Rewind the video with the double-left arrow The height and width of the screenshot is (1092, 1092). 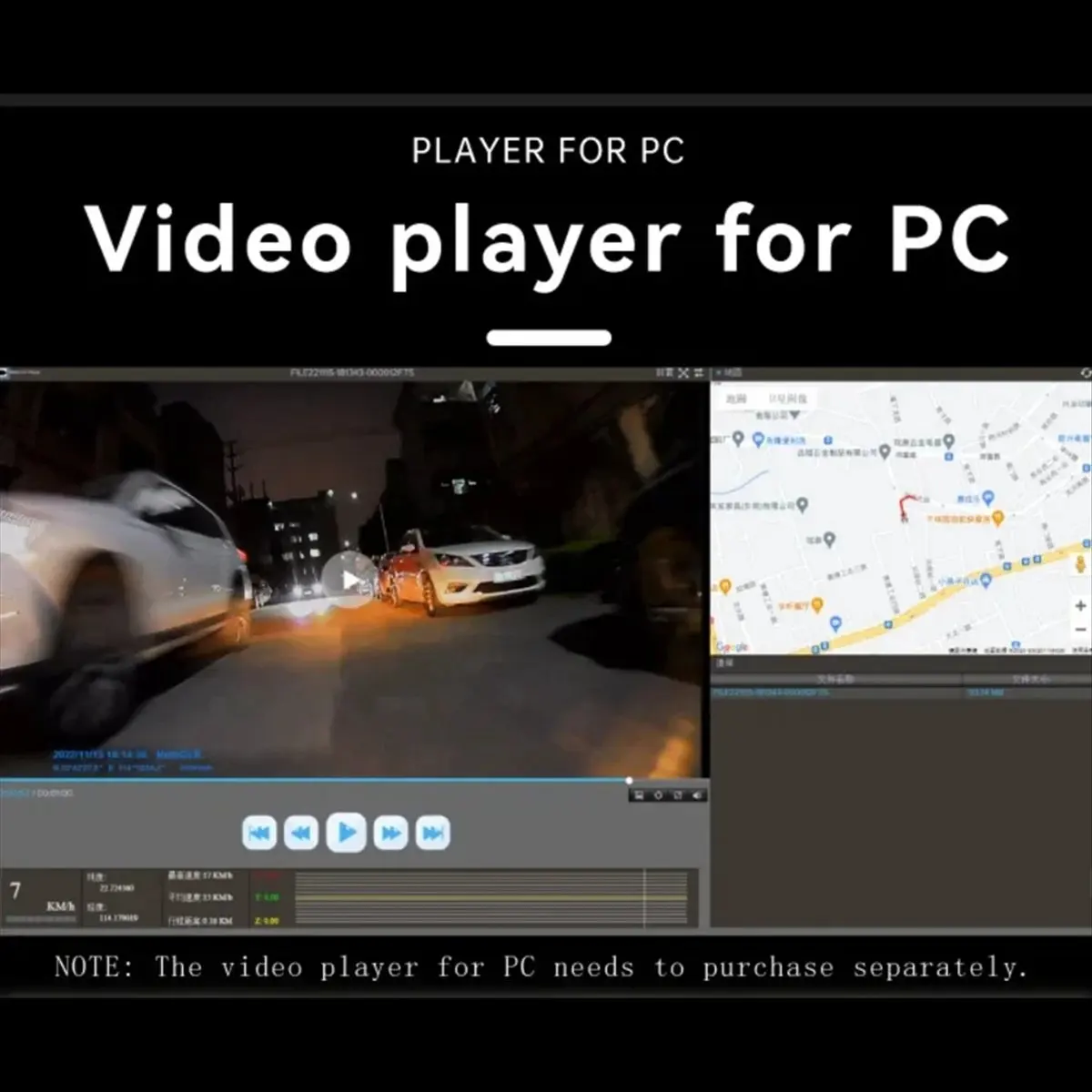coord(301,833)
